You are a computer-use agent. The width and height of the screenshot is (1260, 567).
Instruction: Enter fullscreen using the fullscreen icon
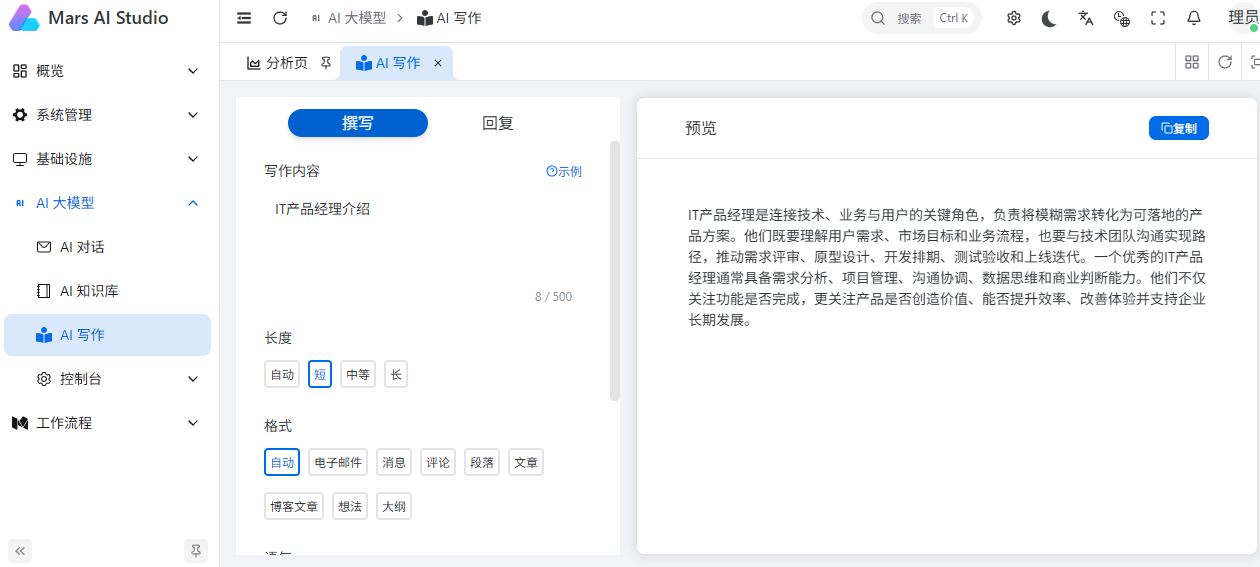point(1158,18)
